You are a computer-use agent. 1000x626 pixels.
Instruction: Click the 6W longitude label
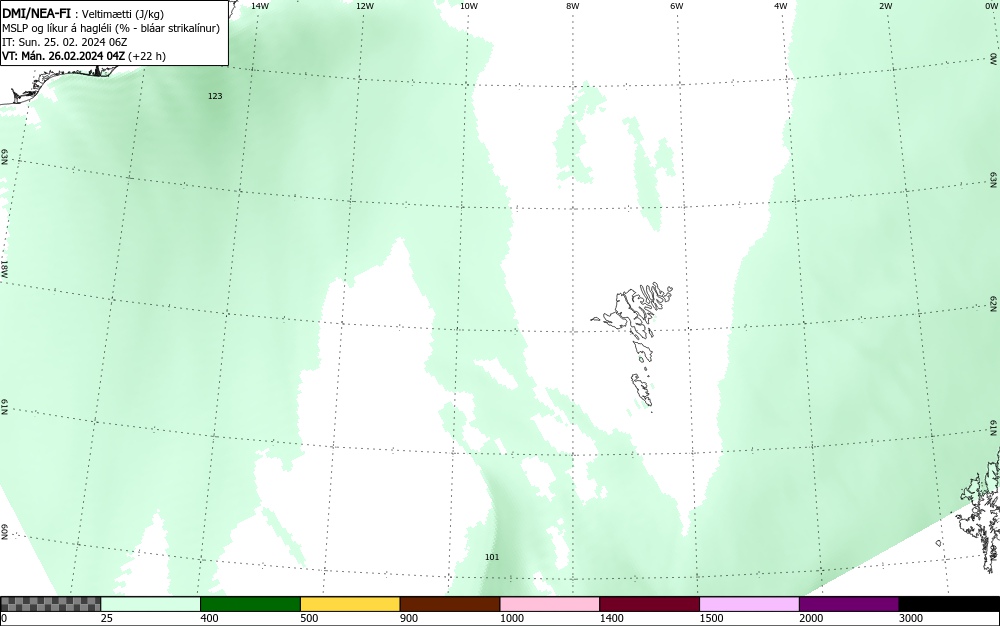coord(677,6)
